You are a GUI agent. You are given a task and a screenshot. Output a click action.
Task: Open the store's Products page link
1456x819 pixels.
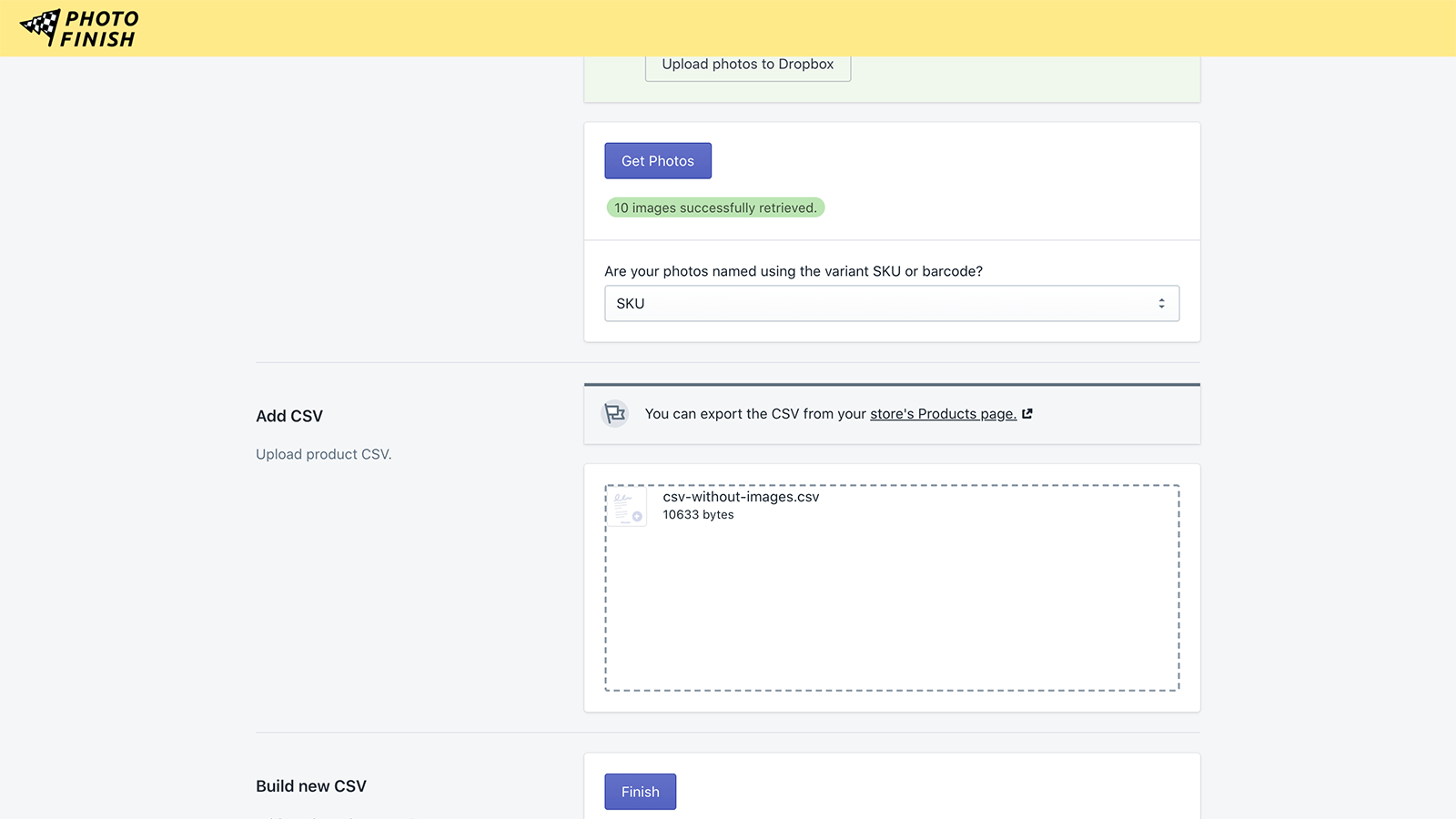(943, 414)
